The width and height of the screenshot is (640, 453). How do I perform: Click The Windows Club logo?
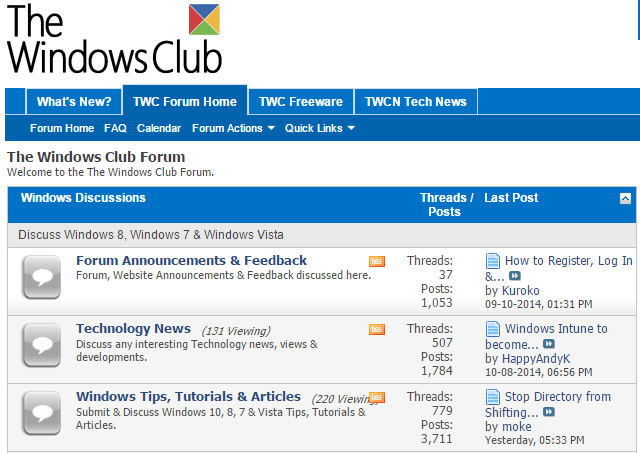click(114, 39)
